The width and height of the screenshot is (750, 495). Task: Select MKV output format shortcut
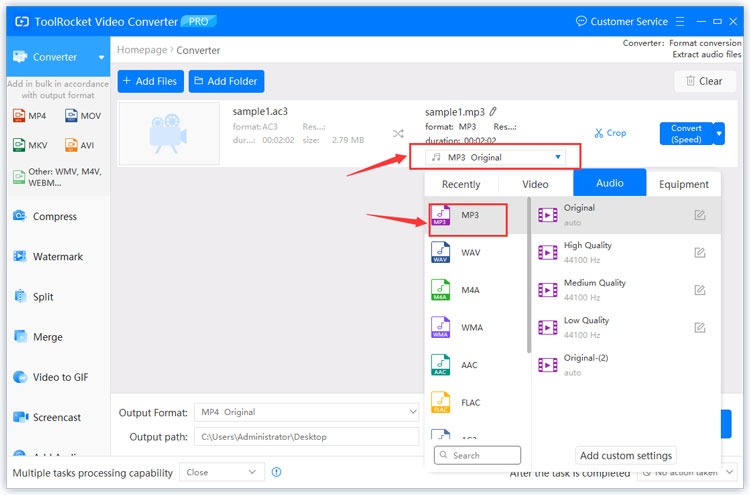click(x=30, y=145)
